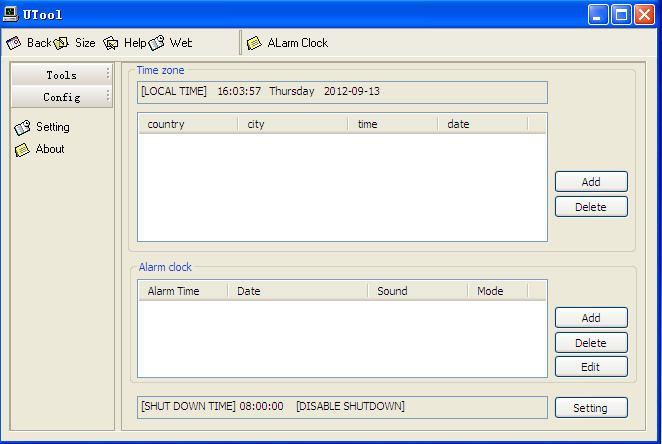Click the date column header in Time zone

click(x=483, y=124)
